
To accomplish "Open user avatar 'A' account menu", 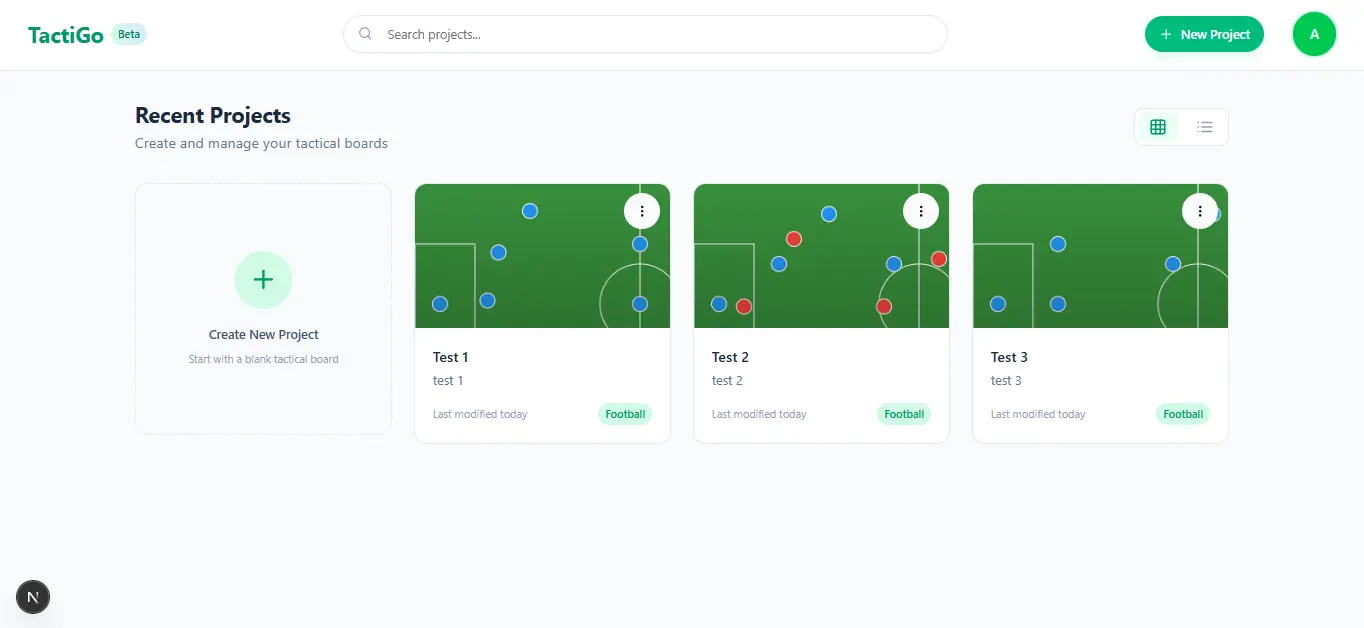I will [1314, 34].
